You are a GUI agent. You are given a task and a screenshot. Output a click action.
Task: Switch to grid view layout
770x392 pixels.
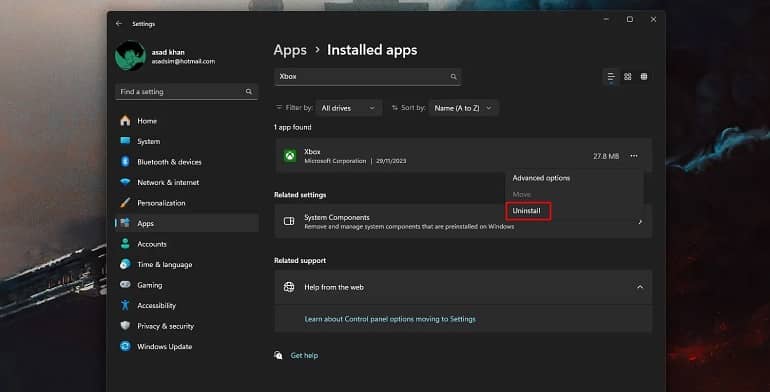pos(628,77)
